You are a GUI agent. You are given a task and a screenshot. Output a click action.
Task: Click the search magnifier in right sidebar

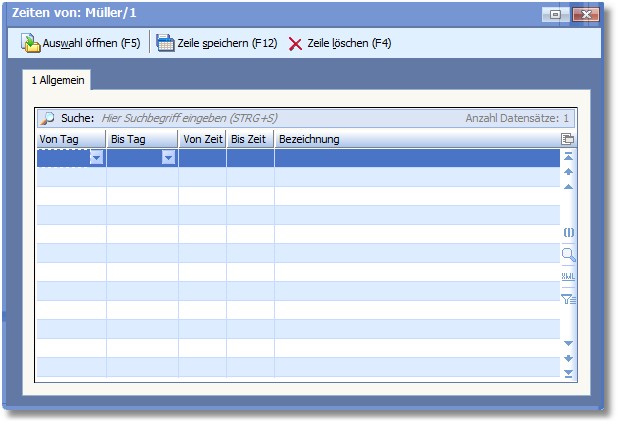point(569,255)
